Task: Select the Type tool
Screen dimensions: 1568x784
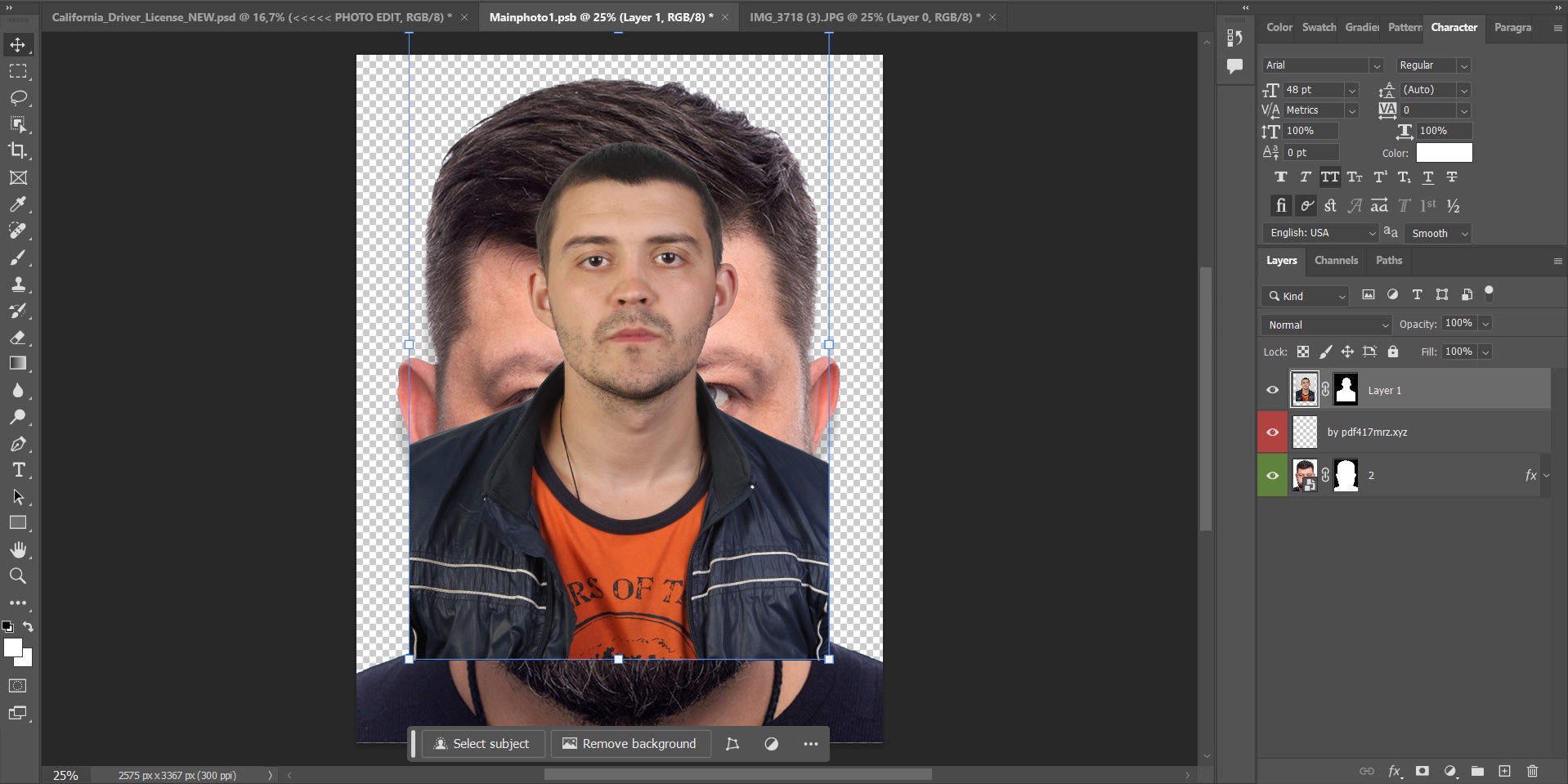Action: point(17,470)
